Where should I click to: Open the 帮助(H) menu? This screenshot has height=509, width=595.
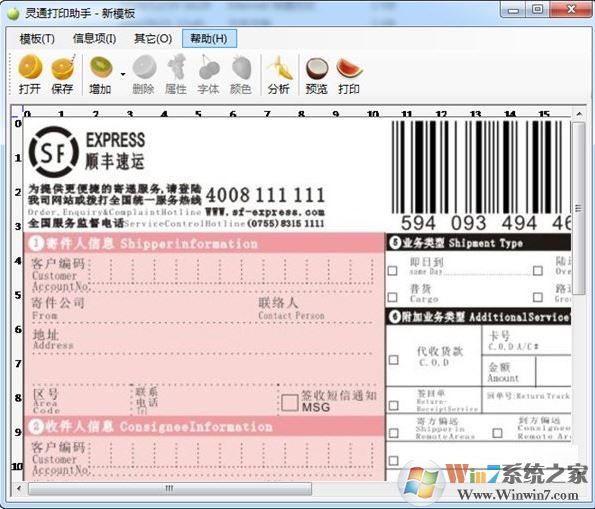[209, 39]
